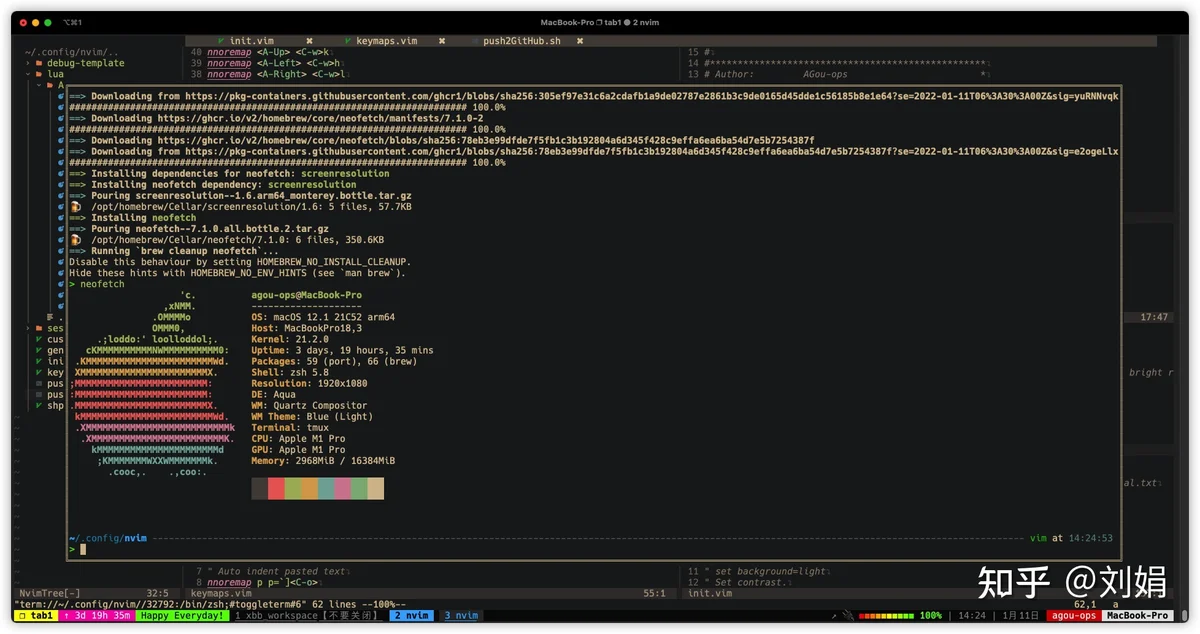Screen dimensions: 1200x634
Task: Click the agou-ops@MacBook-Pro neofetch header
Action: point(307,295)
